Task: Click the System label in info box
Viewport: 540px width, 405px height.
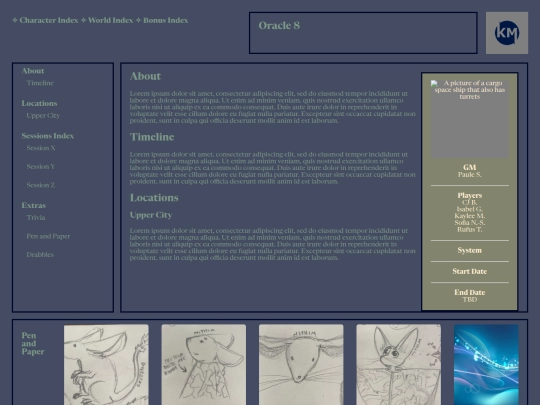Action: (469, 250)
